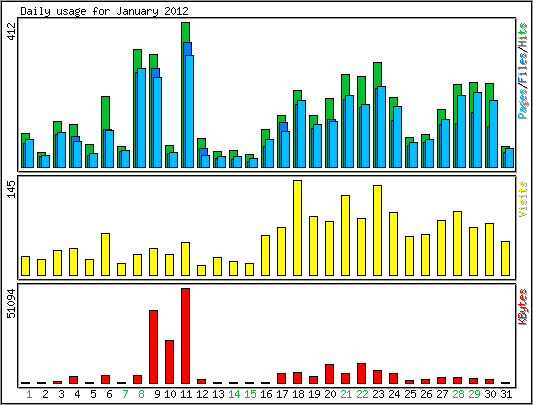Viewport: 533px width, 405px height.
Task: Click the red KBytes bar for day 22
Action: (362, 374)
